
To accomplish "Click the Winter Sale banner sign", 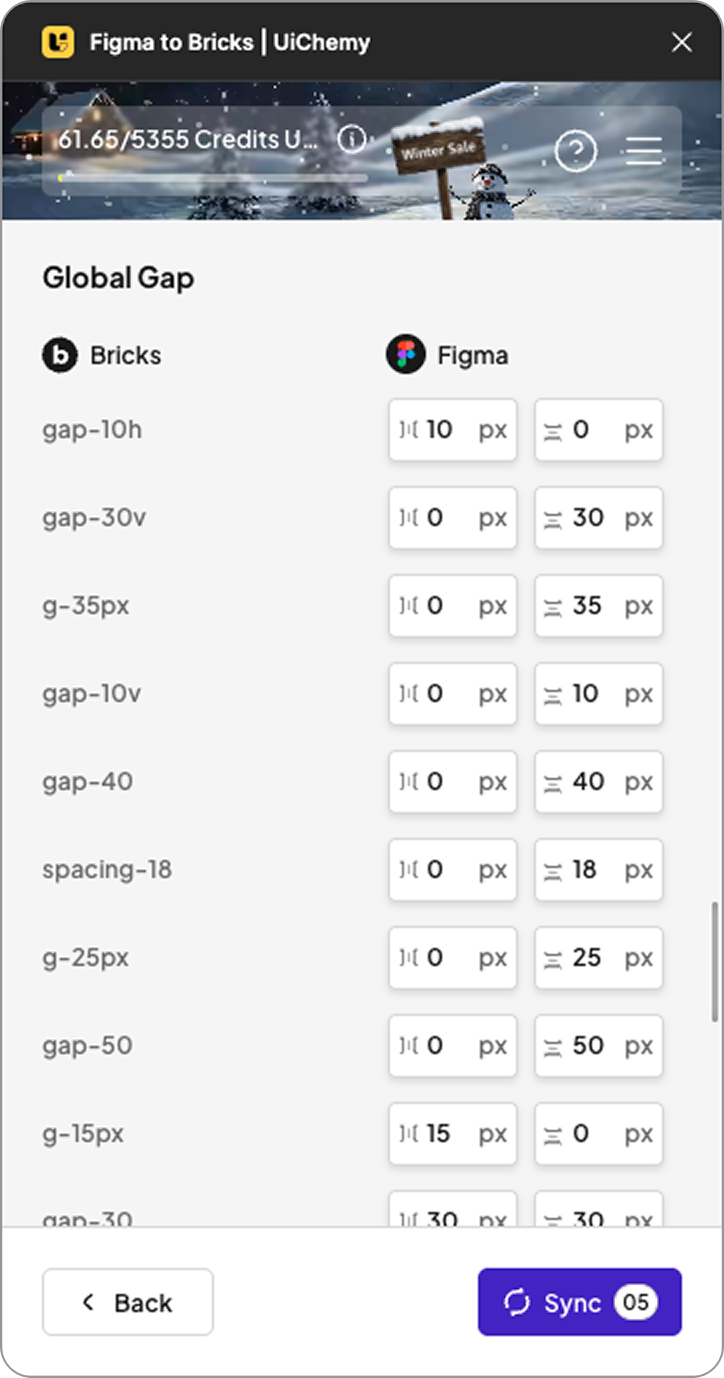I will [x=437, y=152].
